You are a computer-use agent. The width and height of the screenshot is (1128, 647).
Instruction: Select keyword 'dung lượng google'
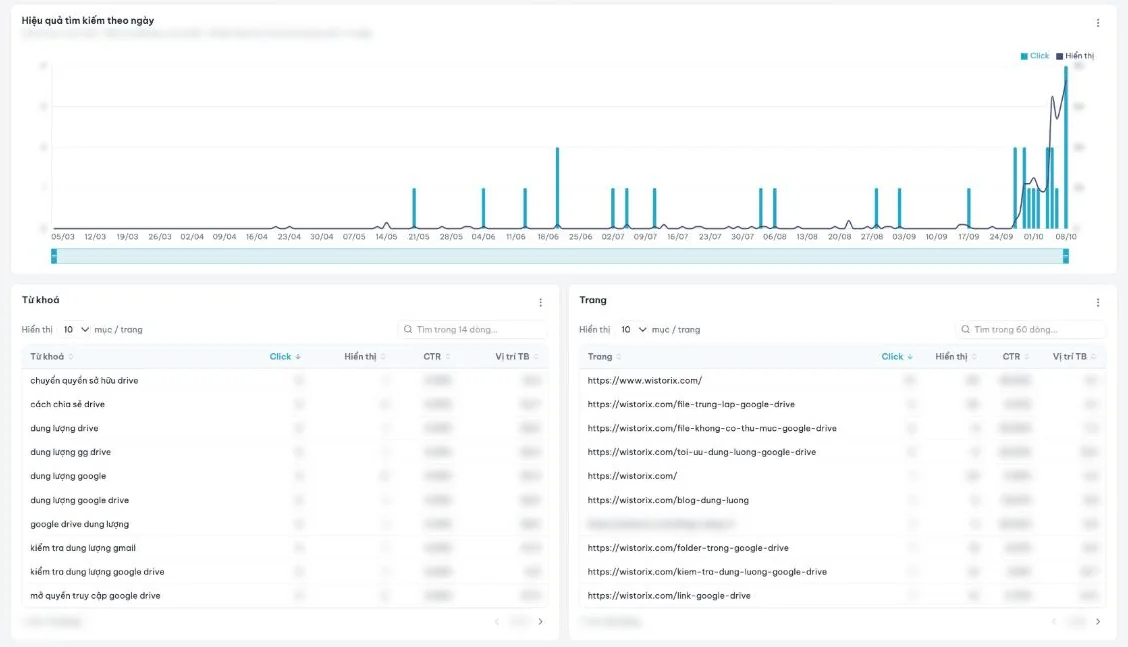pos(68,476)
